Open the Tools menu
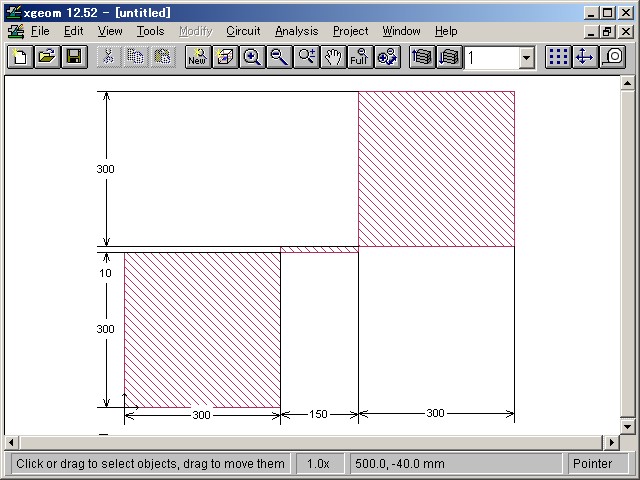Viewport: 640px width, 480px height. click(150, 31)
